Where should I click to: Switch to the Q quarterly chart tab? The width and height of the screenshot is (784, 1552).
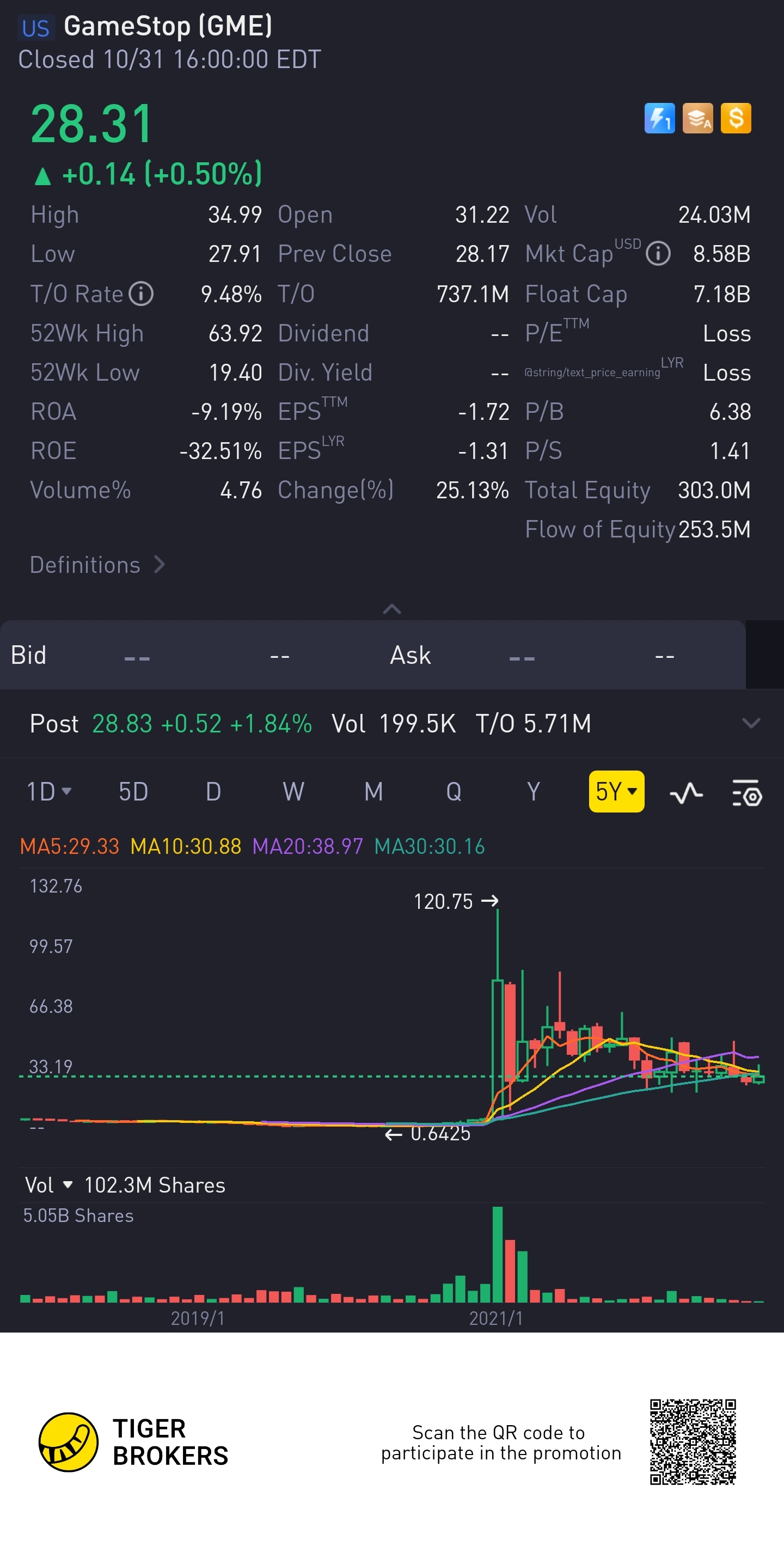click(x=454, y=792)
